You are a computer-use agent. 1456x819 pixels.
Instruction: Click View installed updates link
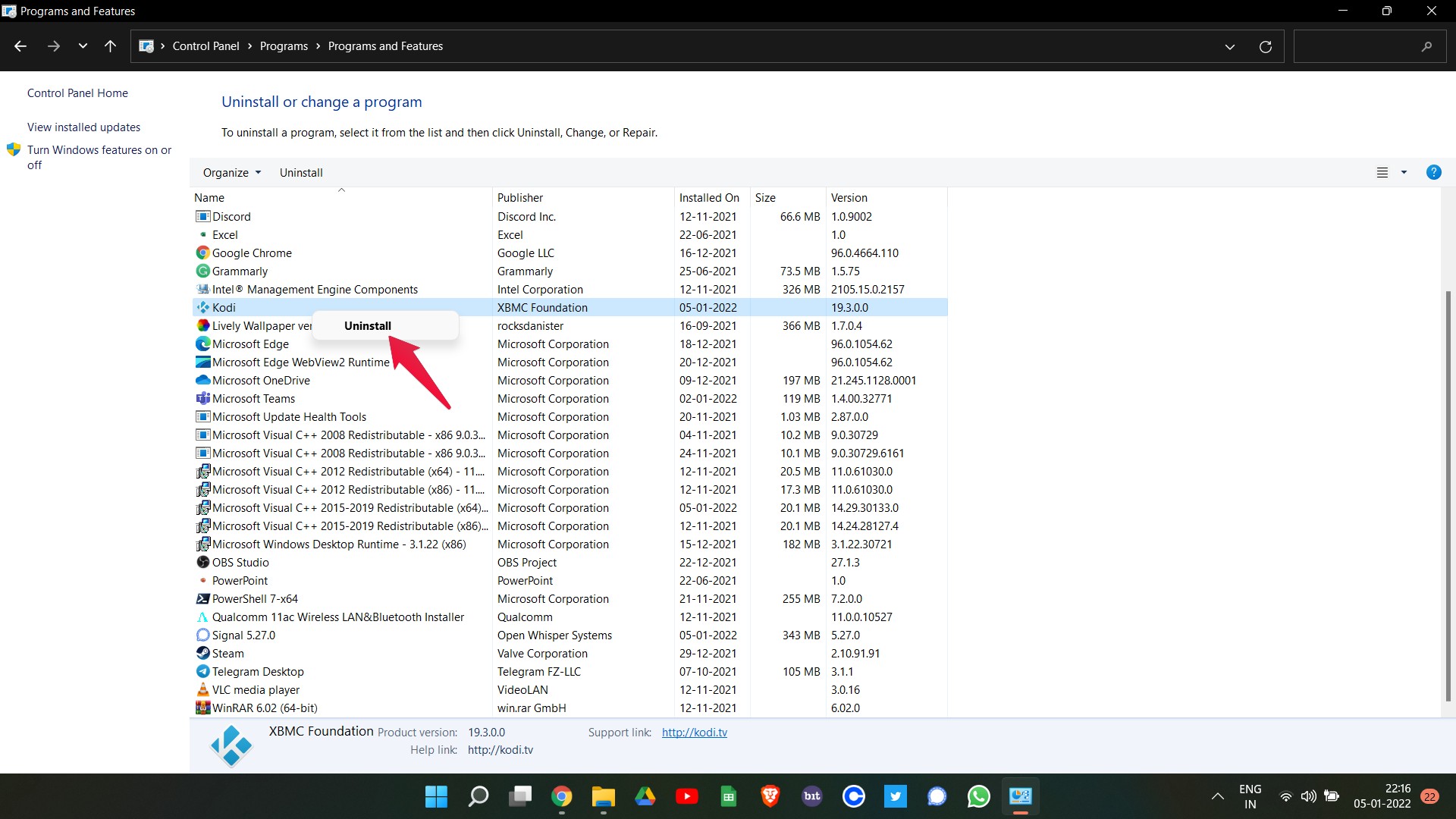[x=83, y=127]
